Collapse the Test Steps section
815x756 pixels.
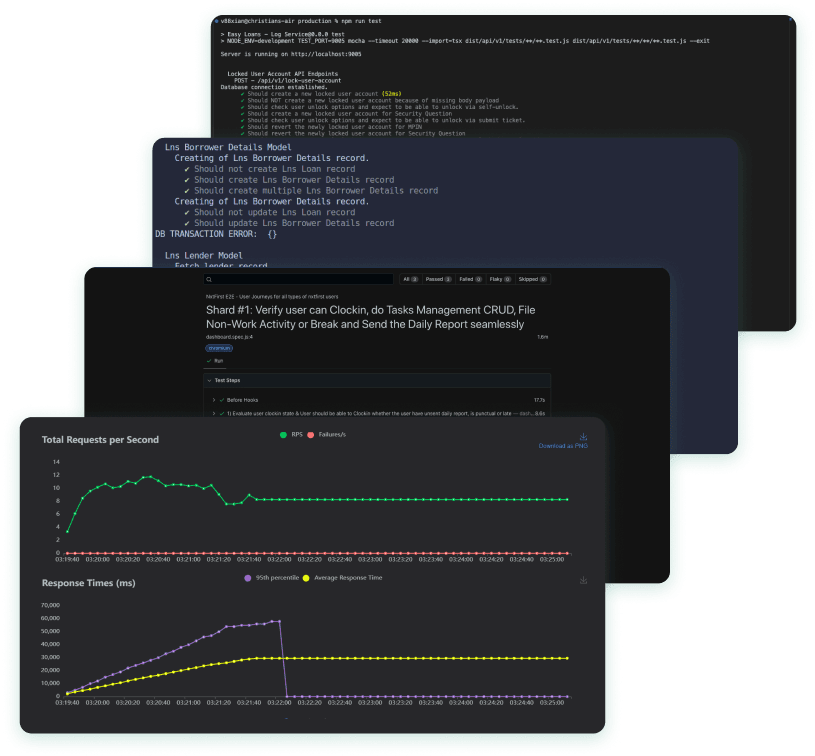click(x=377, y=381)
